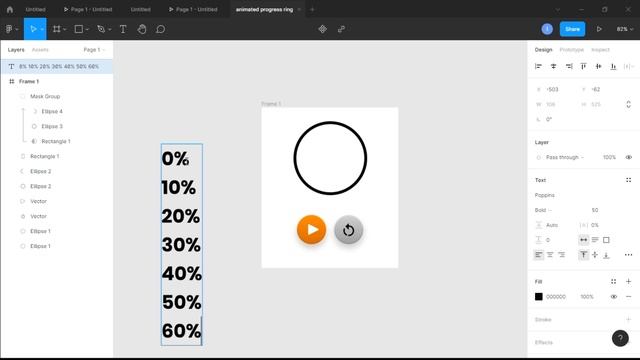Open the Figma main menu icon
This screenshot has width=640, height=360.
pos(9,29)
